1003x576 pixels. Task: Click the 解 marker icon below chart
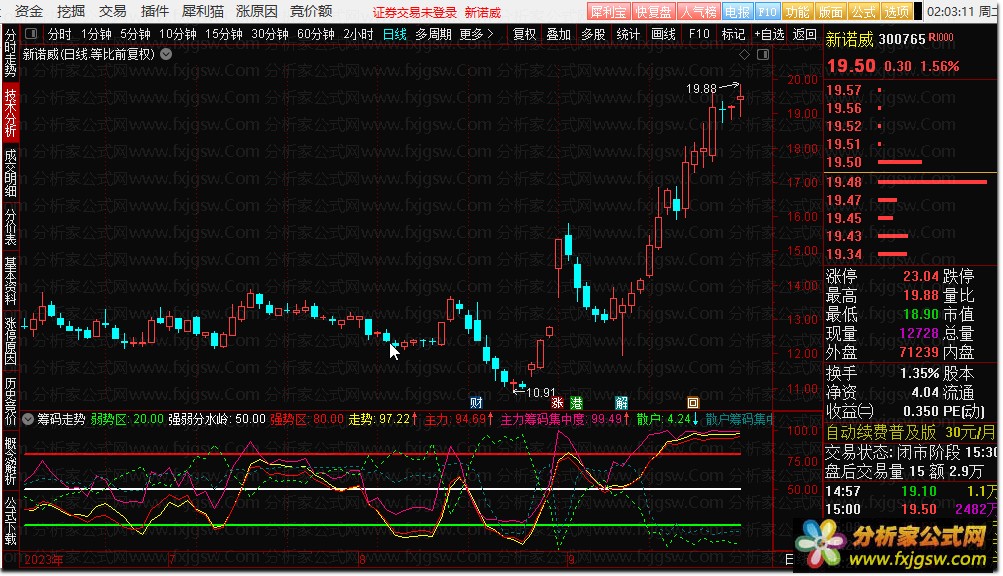[x=621, y=403]
